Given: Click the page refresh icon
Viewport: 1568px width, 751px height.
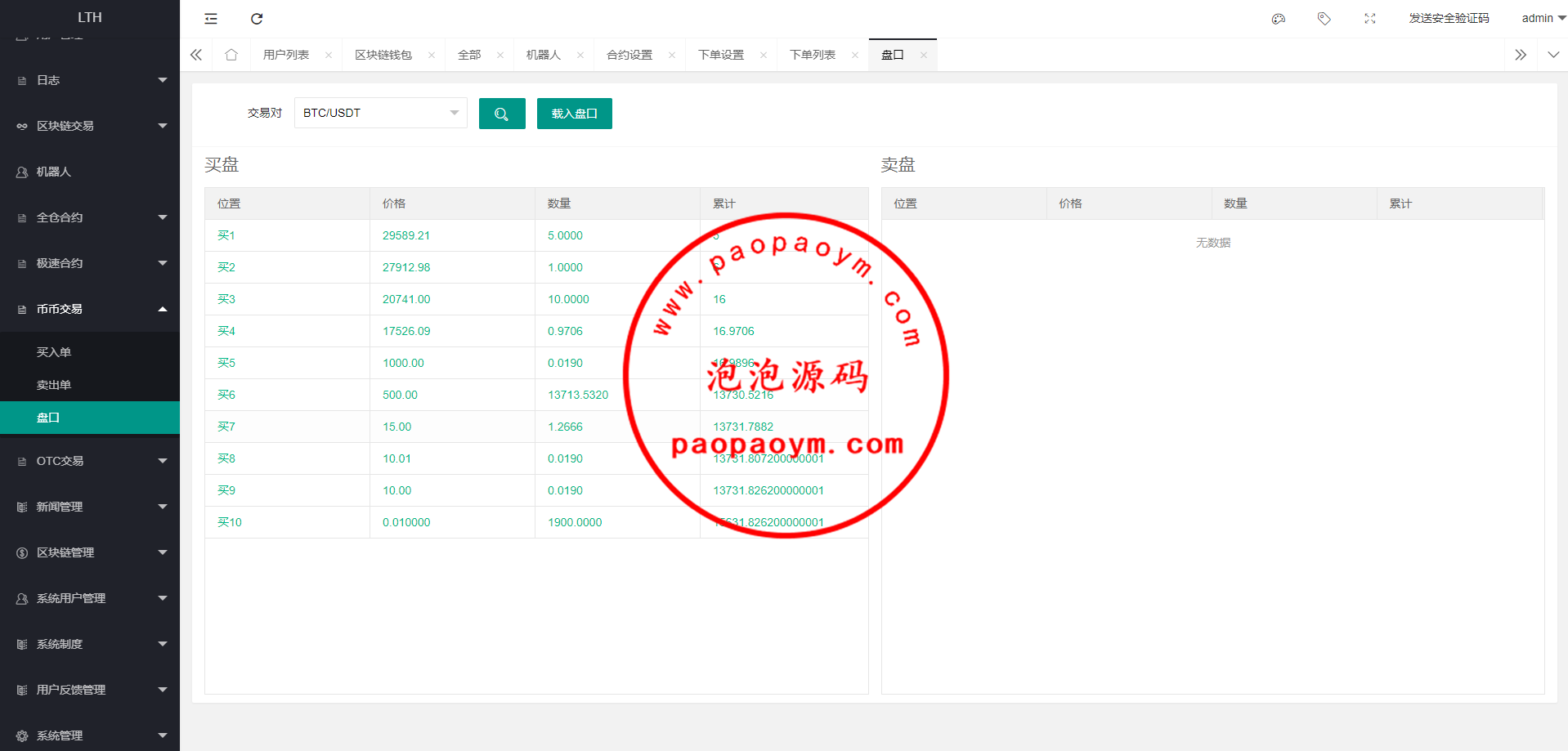Looking at the screenshot, I should tap(257, 19).
